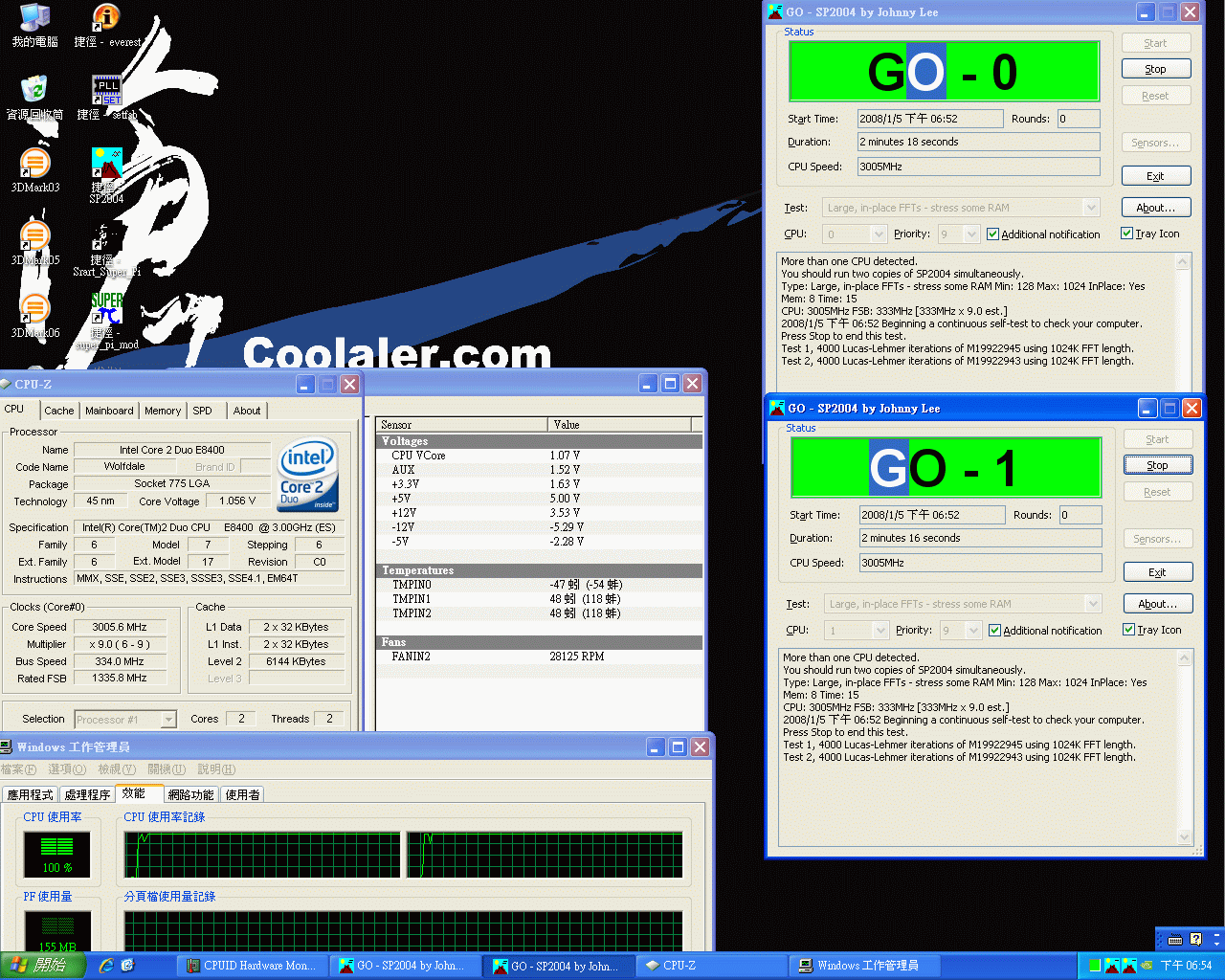Click Stop button in GO-1 window
Screen dimensions: 1225x980
1157,465
